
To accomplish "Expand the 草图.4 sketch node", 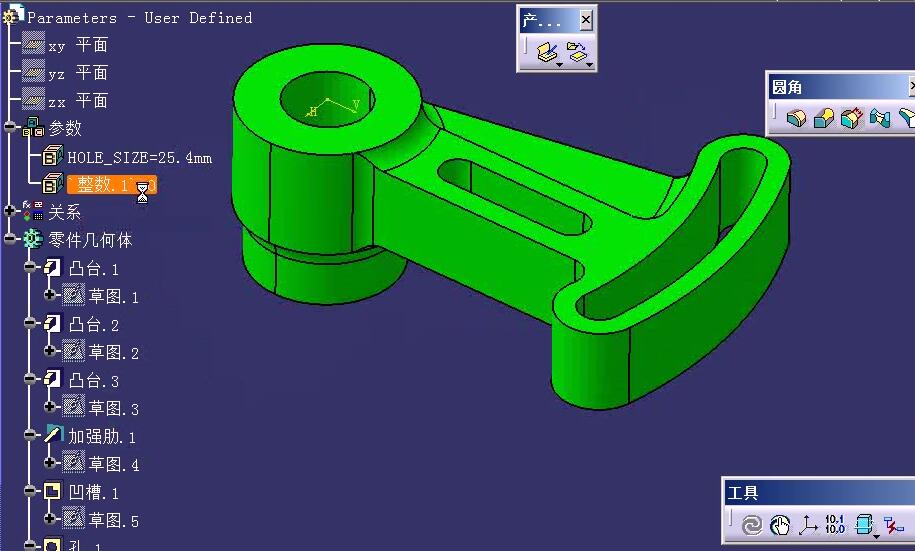I will (x=50, y=462).
